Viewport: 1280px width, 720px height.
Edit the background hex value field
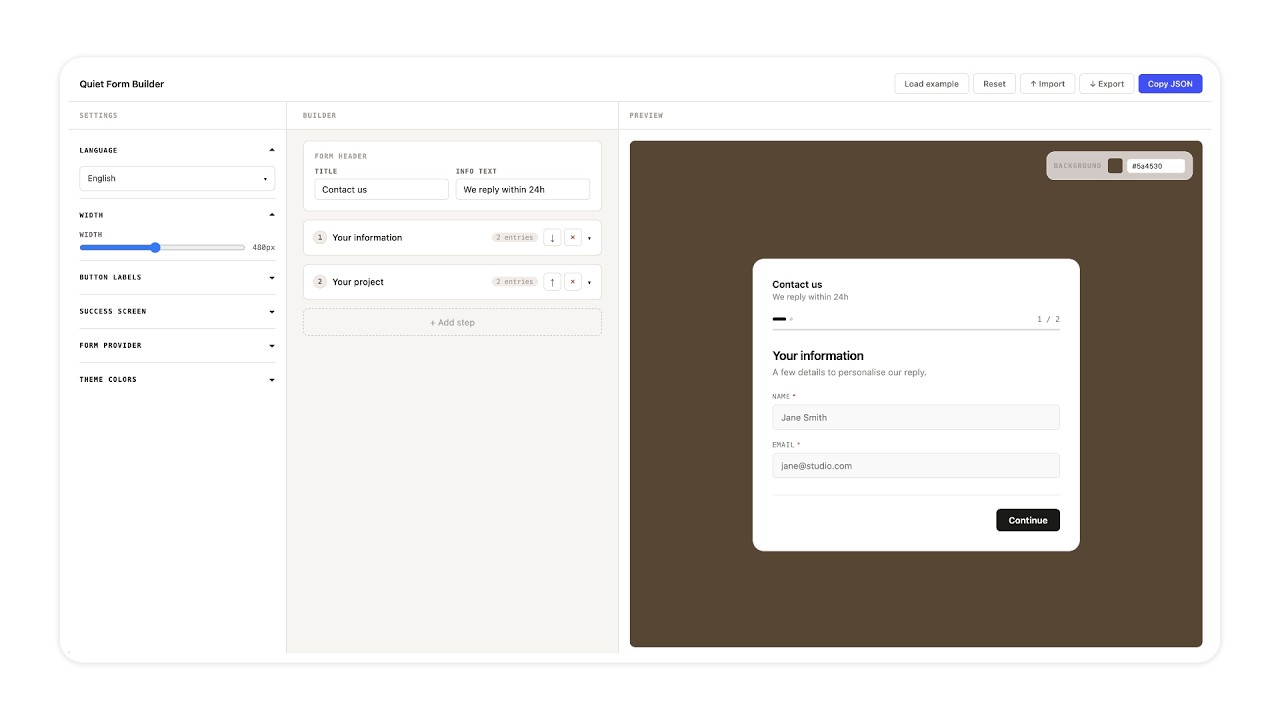pos(1155,166)
